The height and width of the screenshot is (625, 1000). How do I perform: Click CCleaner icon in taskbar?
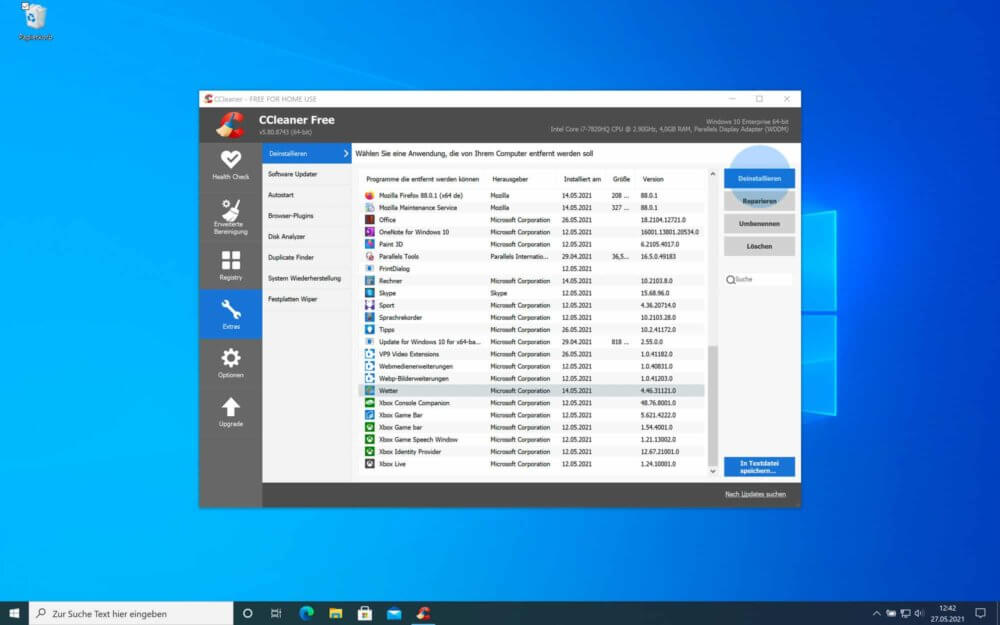(x=423, y=614)
